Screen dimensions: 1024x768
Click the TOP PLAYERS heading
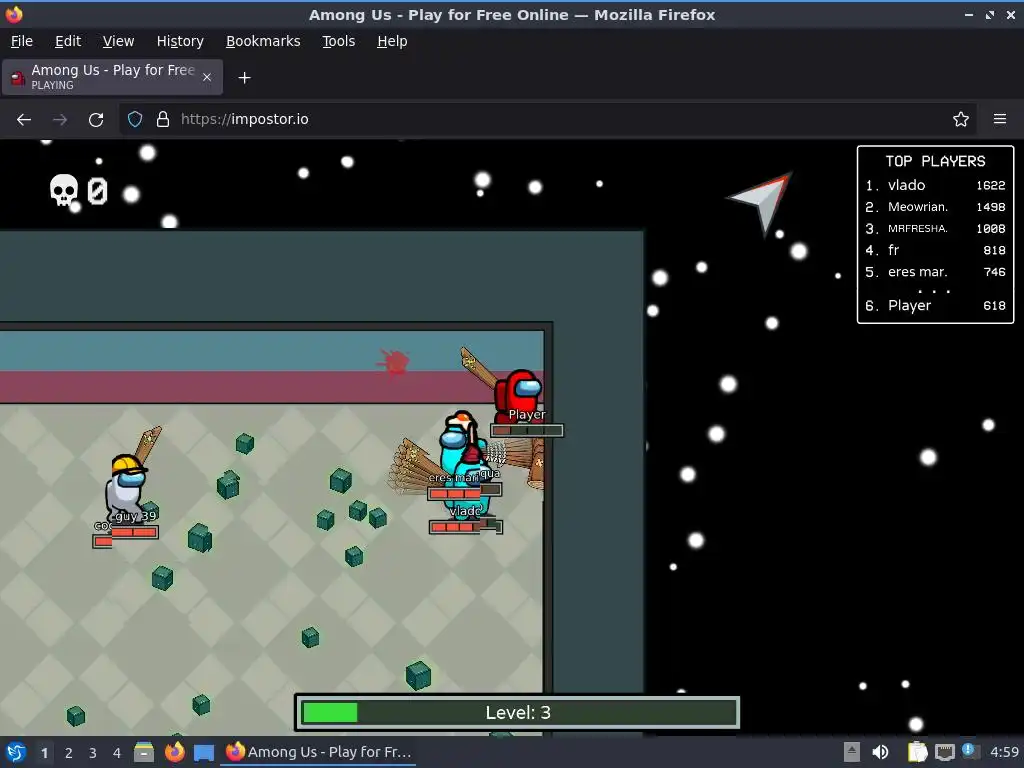[935, 161]
